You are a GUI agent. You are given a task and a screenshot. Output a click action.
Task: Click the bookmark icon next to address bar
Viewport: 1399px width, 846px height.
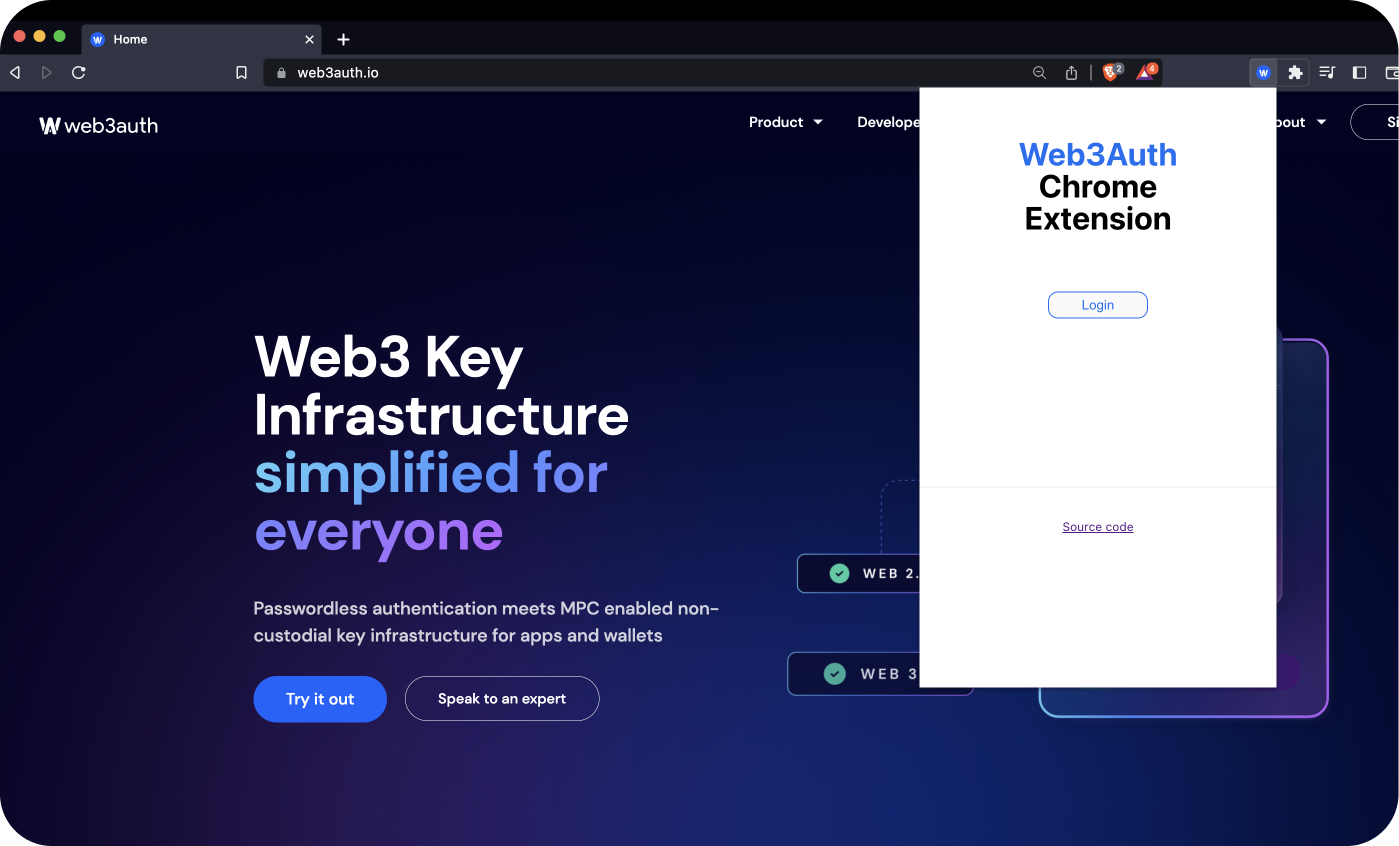click(x=241, y=72)
